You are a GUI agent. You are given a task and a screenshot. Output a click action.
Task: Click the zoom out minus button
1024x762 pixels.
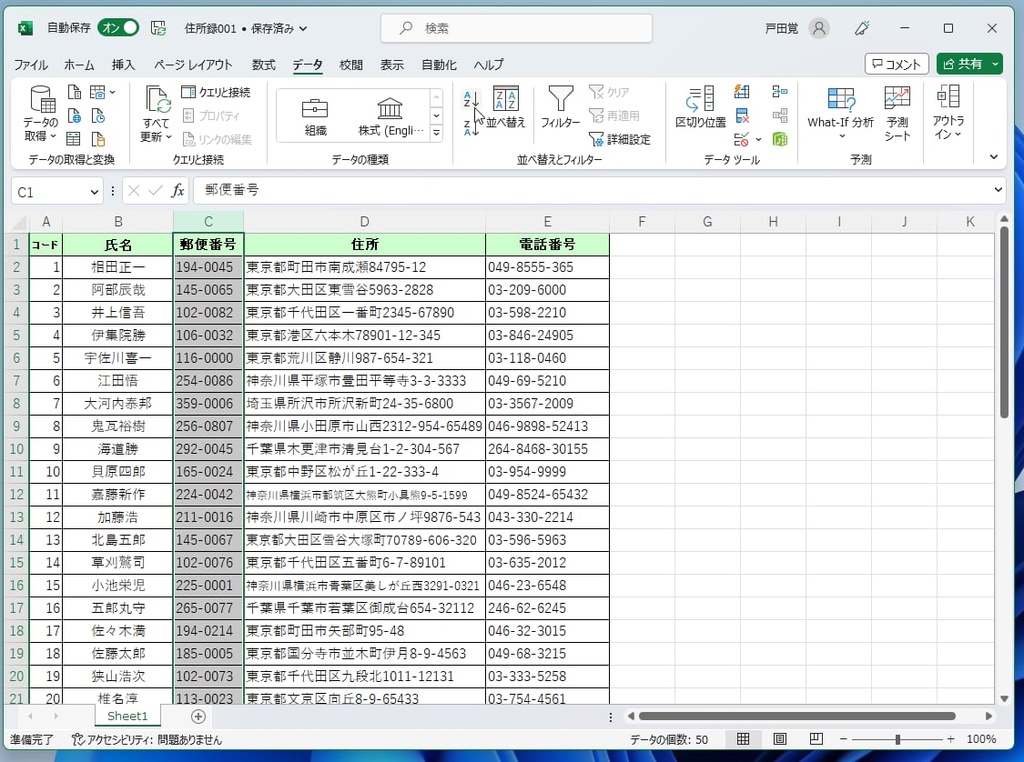[843, 739]
